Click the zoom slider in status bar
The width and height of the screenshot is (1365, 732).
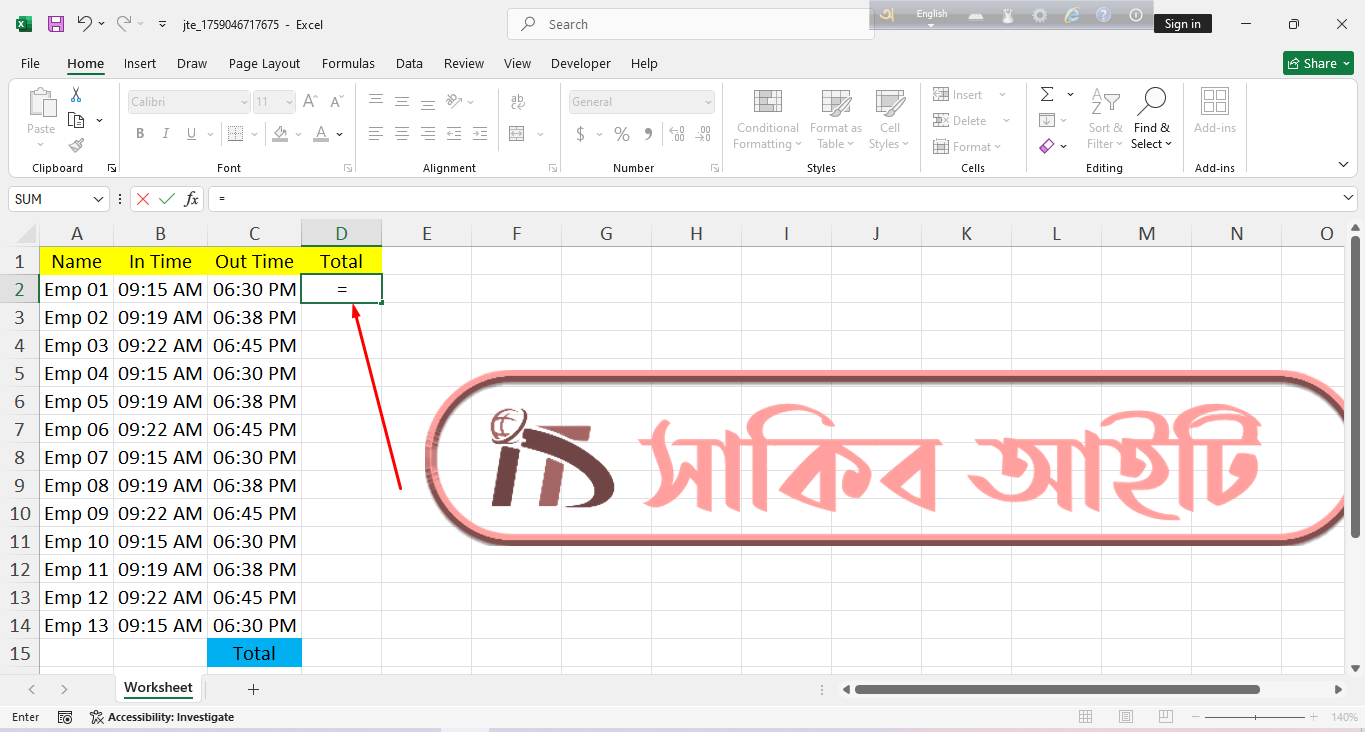coord(1255,717)
